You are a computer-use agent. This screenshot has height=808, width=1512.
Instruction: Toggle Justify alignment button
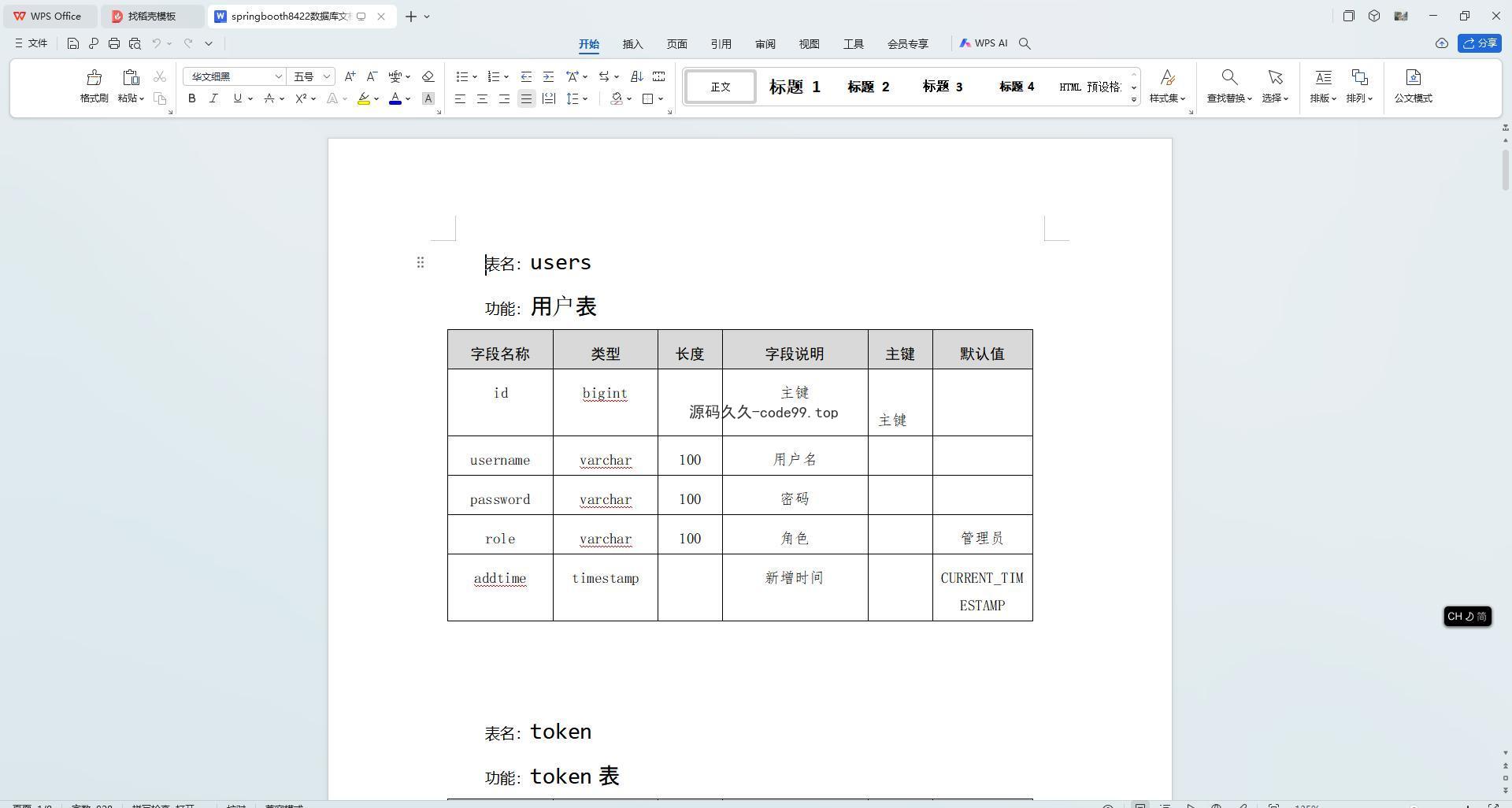(526, 98)
